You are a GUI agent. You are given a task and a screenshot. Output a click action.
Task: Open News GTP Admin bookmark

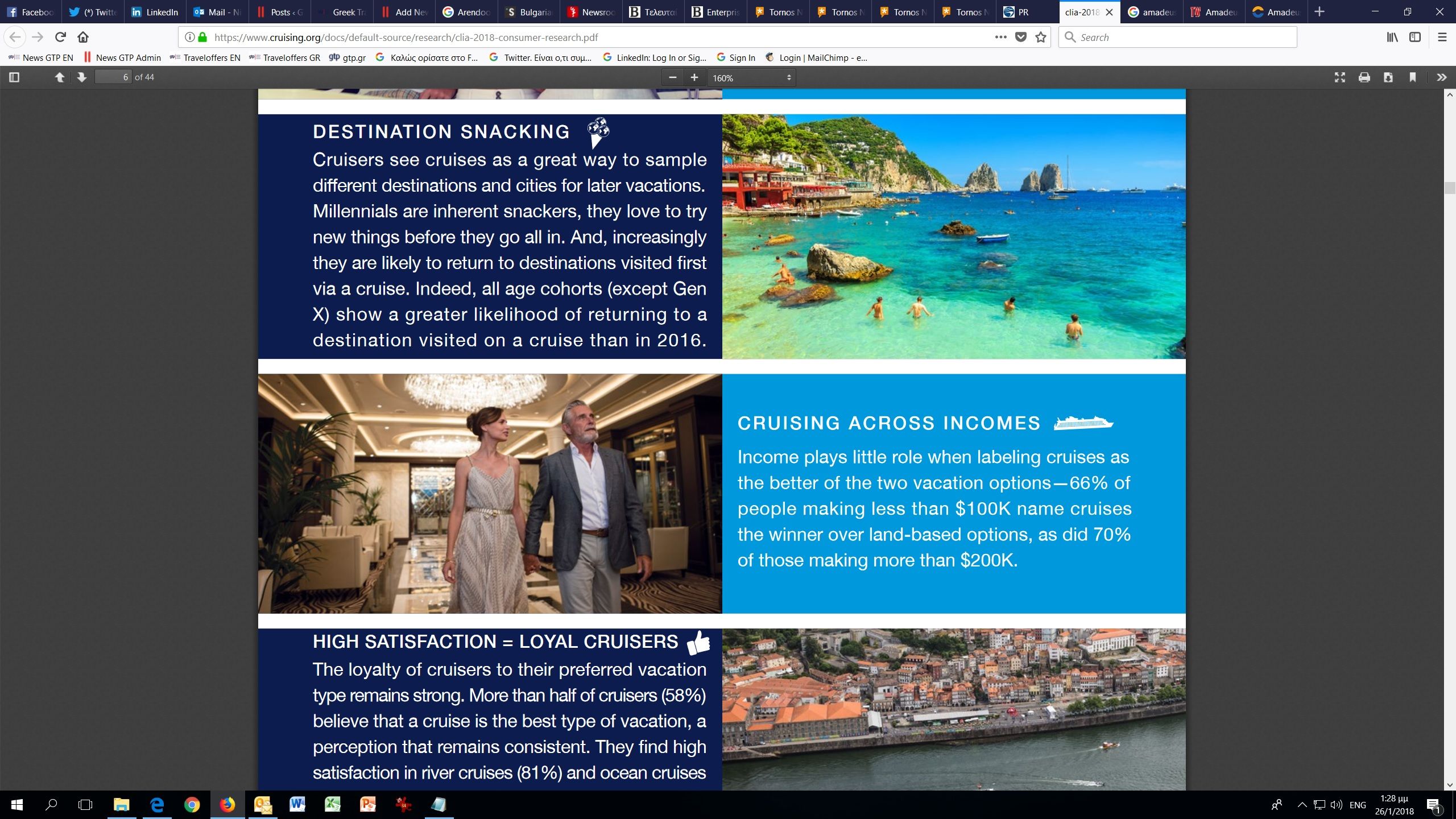122,57
